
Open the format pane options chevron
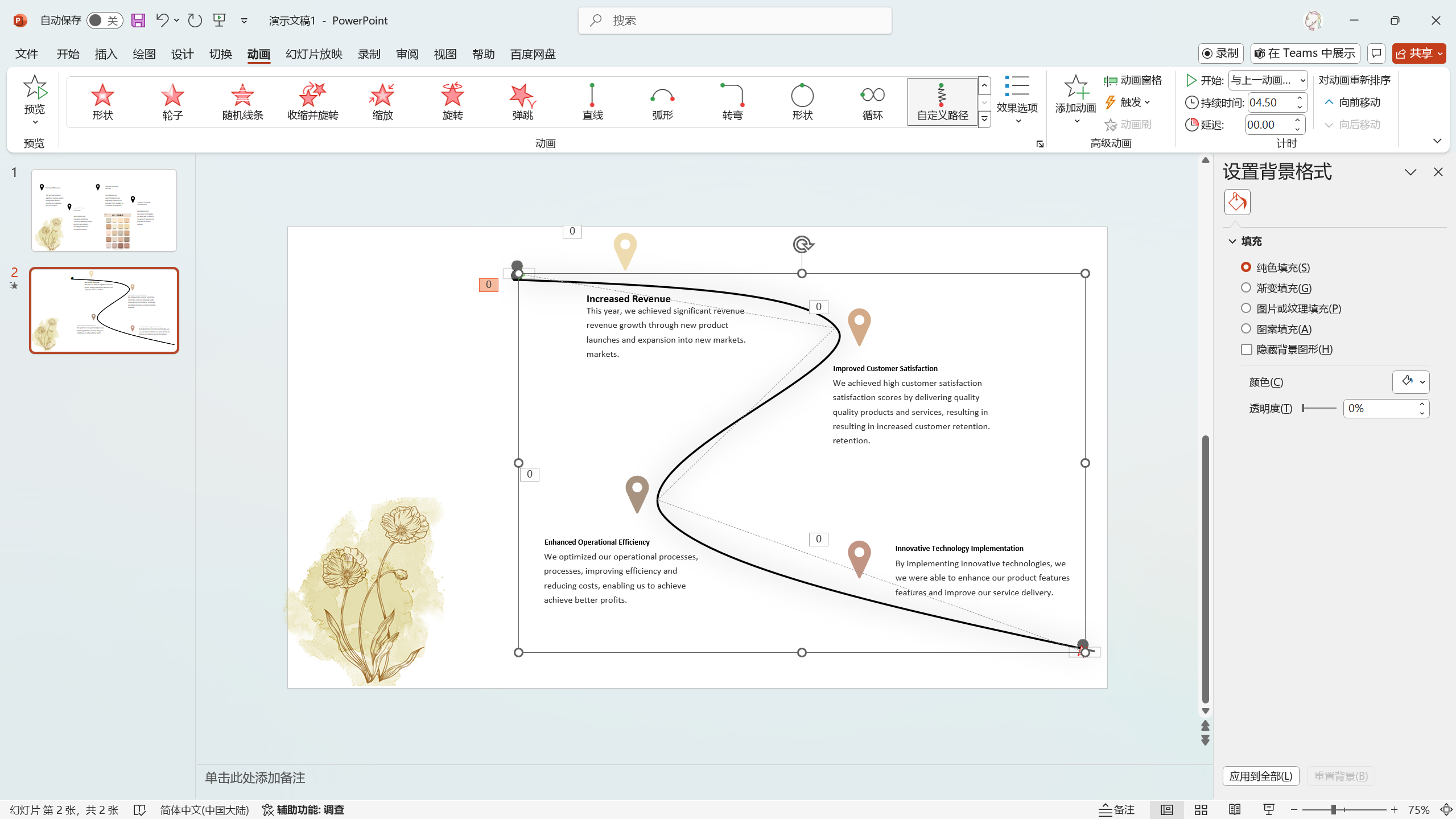pos(1410,172)
